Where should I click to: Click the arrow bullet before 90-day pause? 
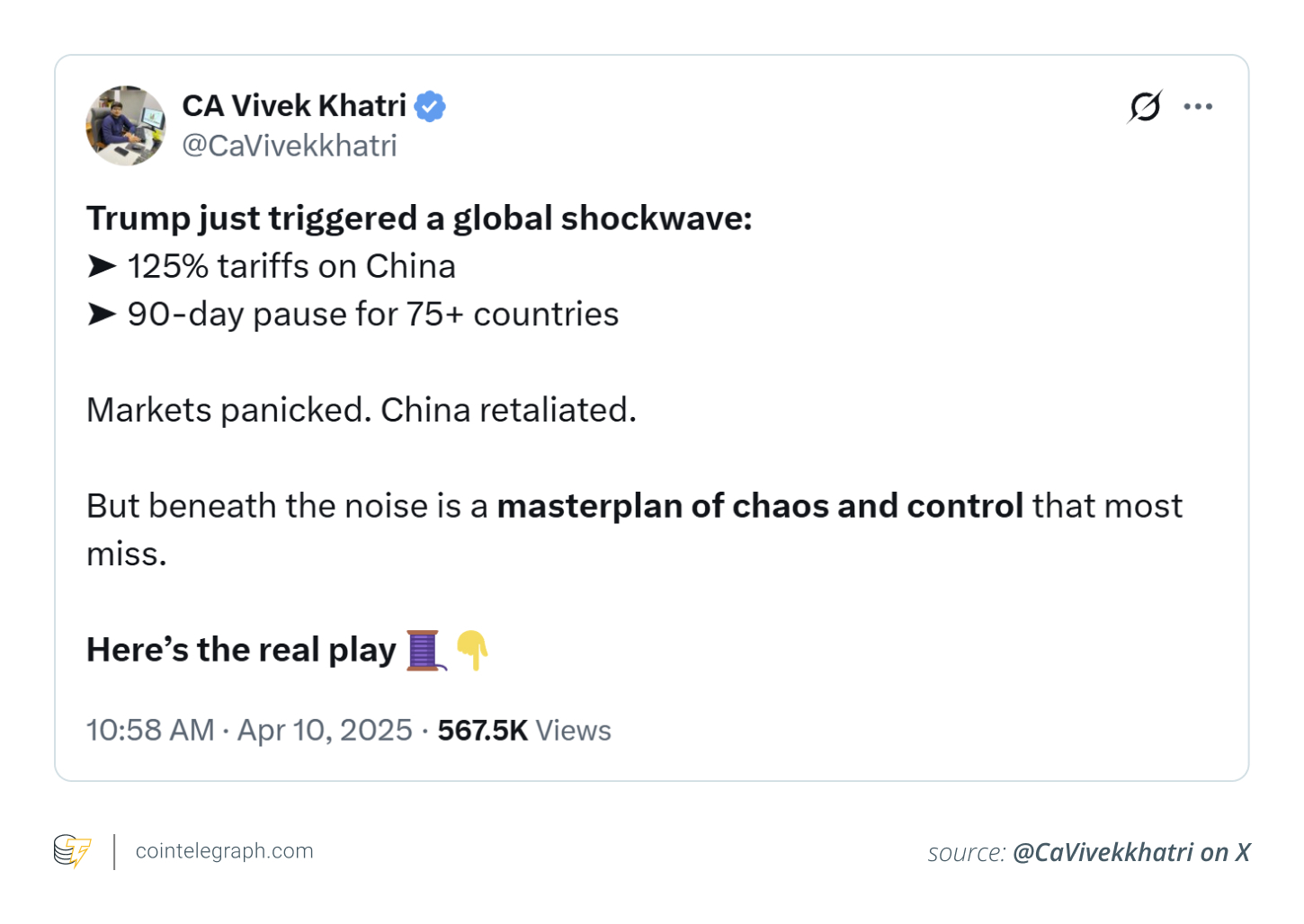(102, 314)
